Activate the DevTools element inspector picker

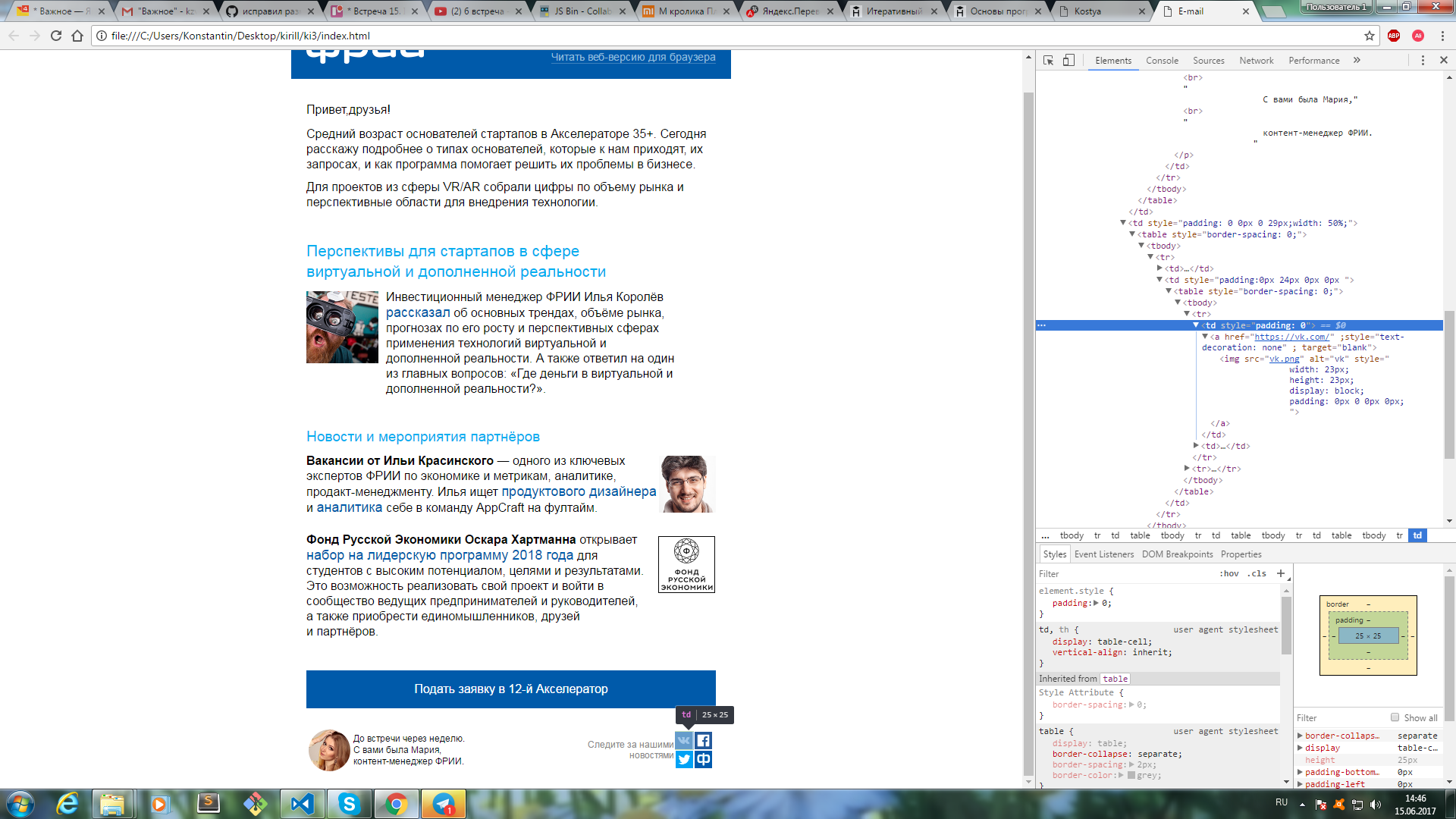coord(1048,61)
